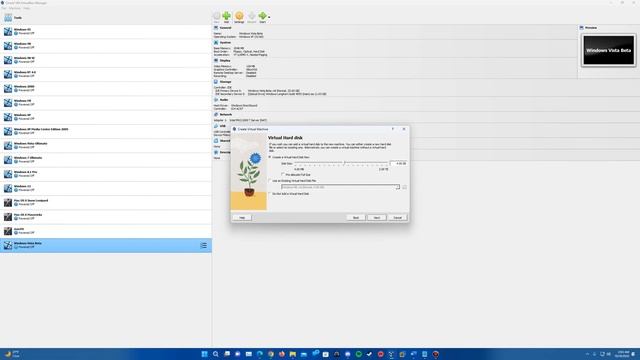Image resolution: width=640 pixels, height=360 pixels.
Task: Click the System section icon in details
Action: click(216, 42)
